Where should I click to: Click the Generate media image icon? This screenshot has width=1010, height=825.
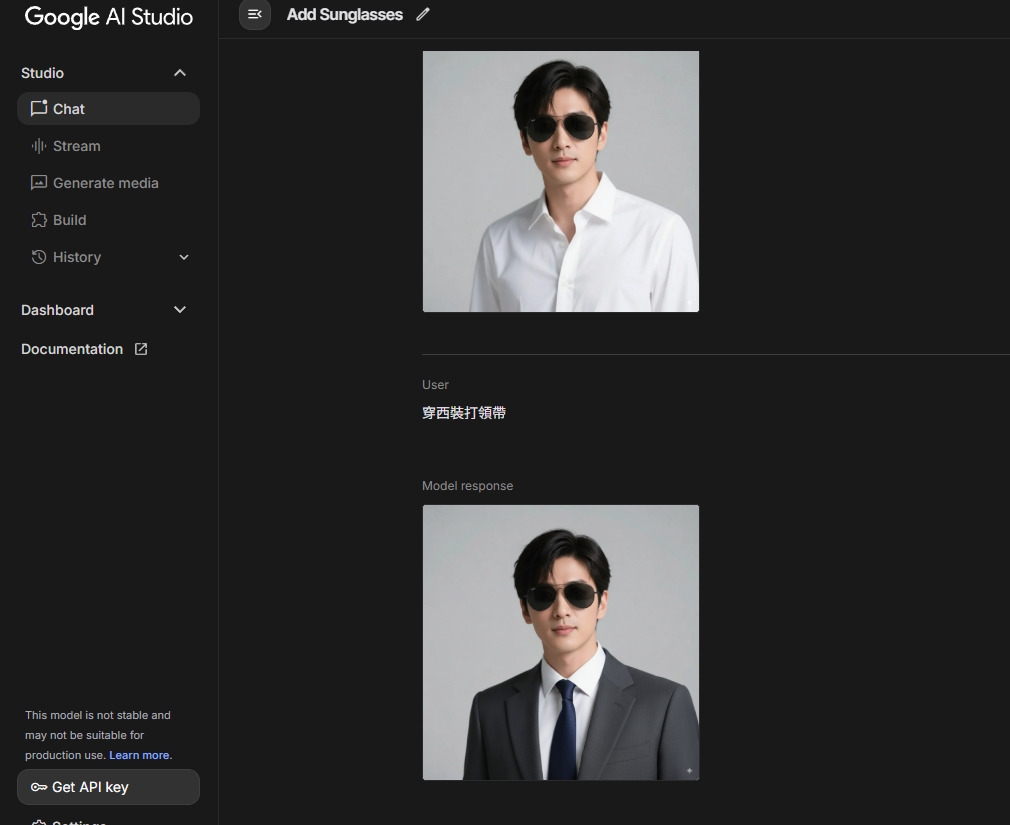[39, 183]
